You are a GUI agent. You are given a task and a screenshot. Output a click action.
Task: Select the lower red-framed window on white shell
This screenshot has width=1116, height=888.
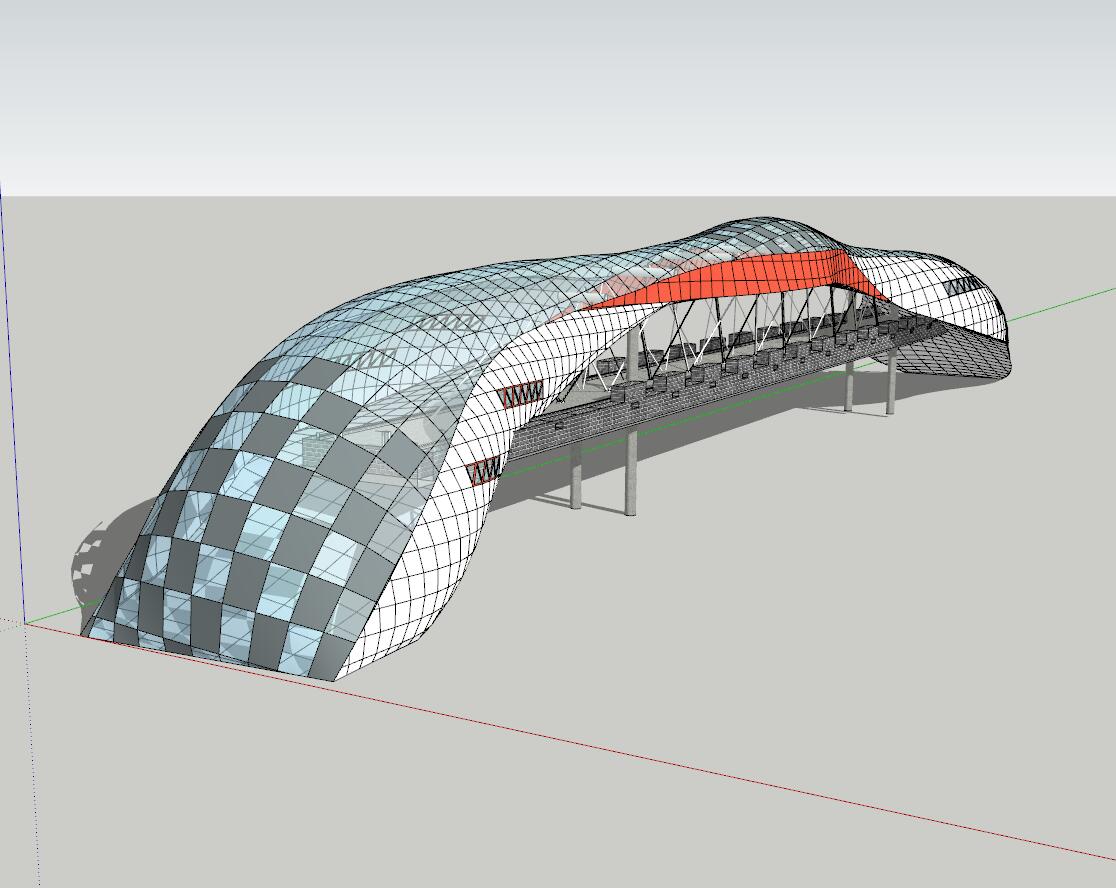(486, 469)
